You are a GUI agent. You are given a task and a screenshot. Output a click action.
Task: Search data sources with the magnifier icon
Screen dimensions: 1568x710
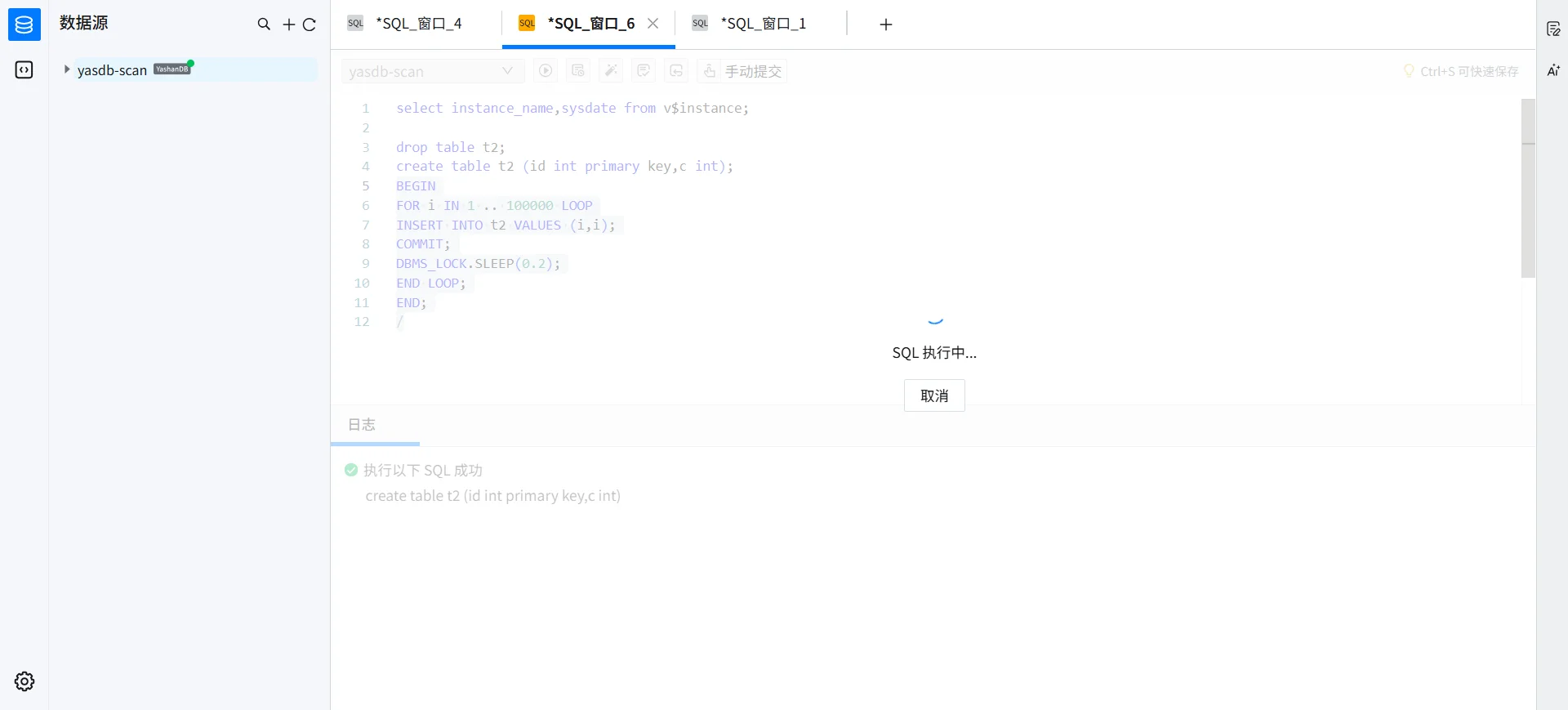(x=264, y=25)
